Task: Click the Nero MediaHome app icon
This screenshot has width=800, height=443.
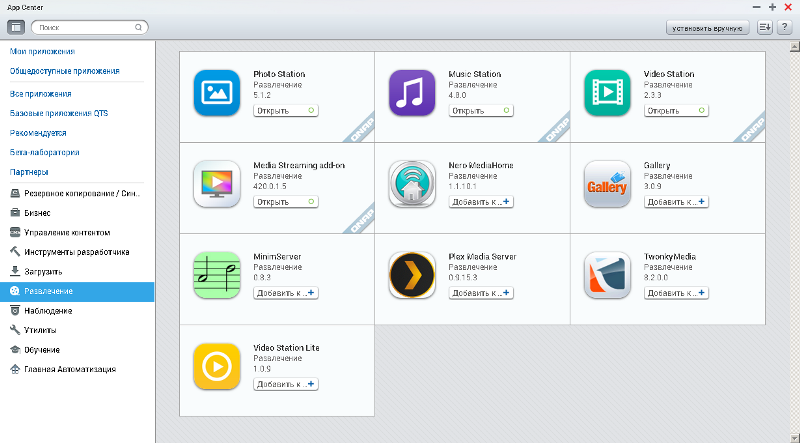Action: (412, 184)
